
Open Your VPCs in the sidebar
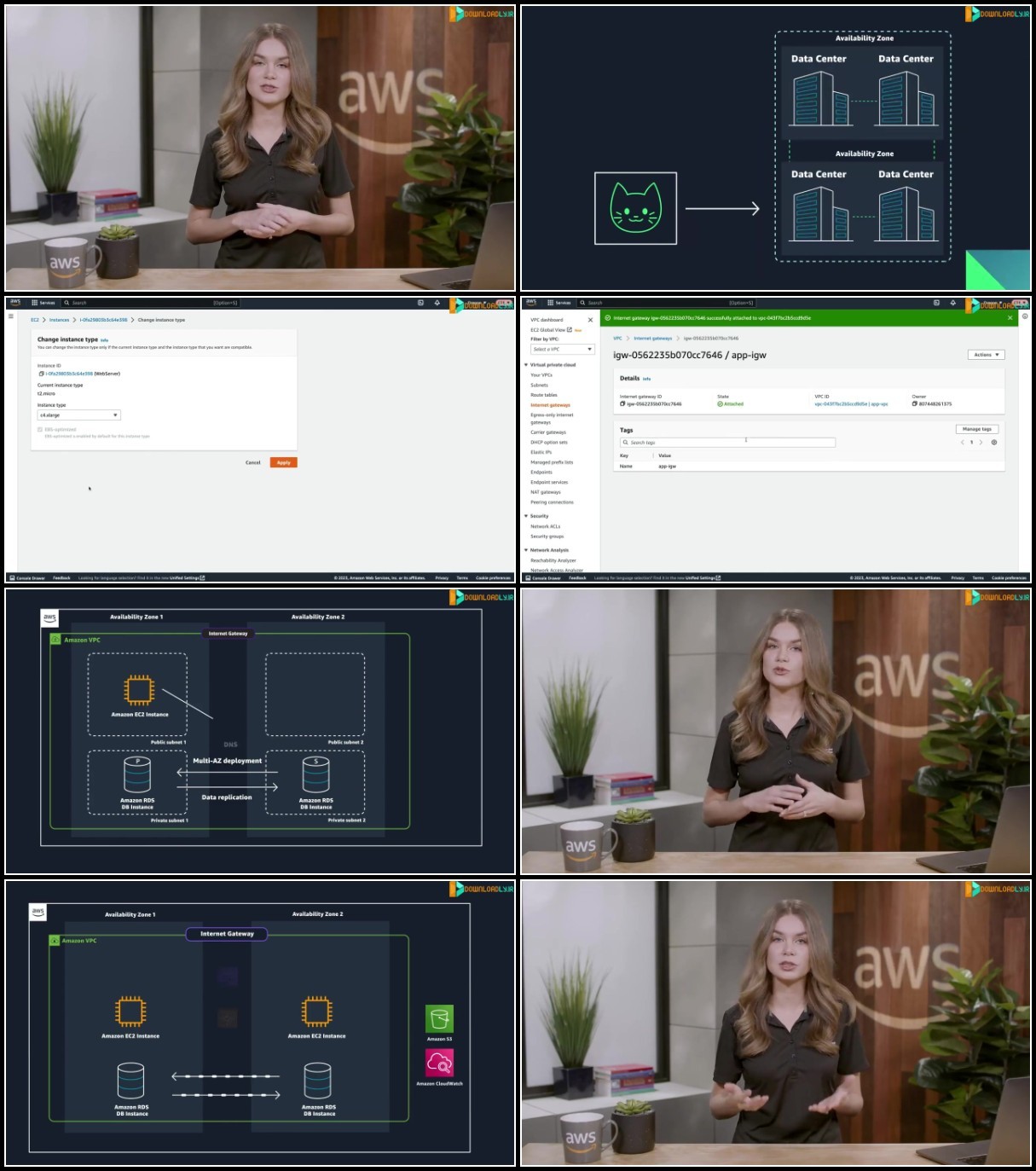pos(541,375)
